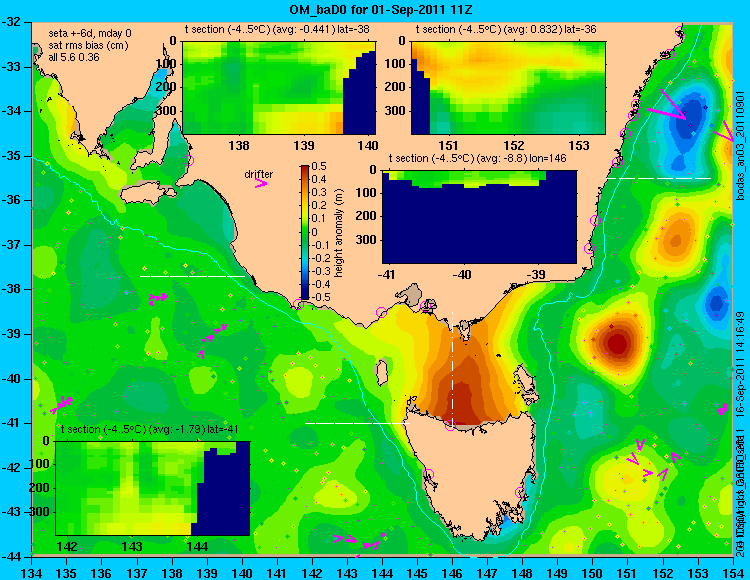
Task: Click the magenta circle on Tasmania's west coast
Action: [x=428, y=474]
